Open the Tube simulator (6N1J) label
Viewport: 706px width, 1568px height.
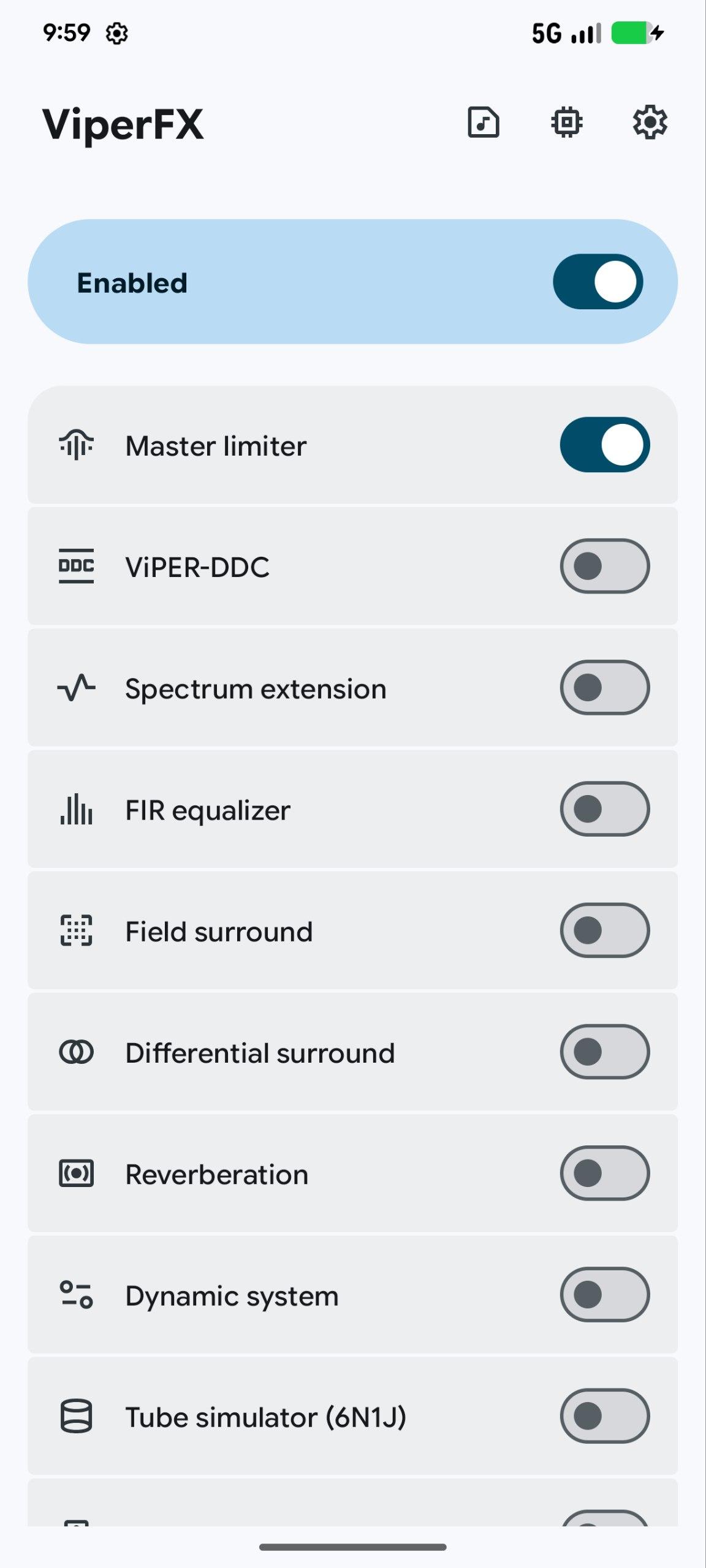coord(265,1417)
